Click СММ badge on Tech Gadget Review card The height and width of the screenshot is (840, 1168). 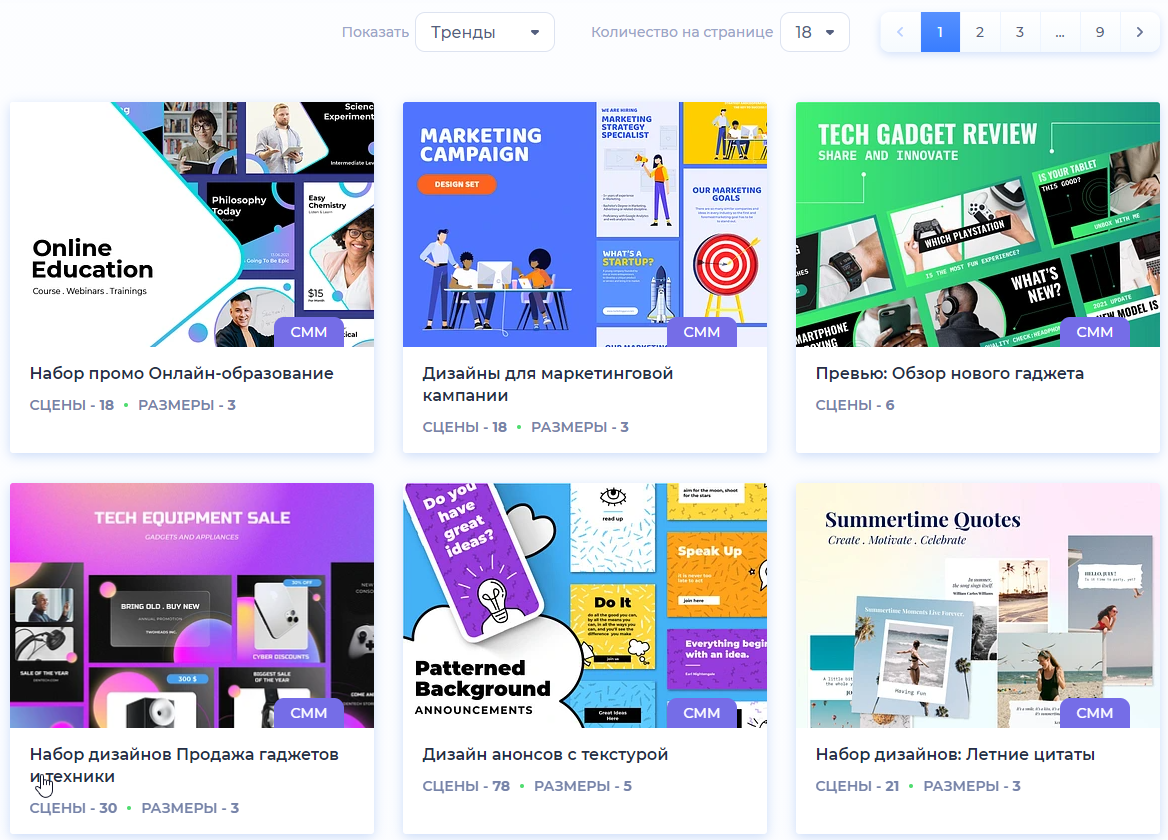[1095, 332]
